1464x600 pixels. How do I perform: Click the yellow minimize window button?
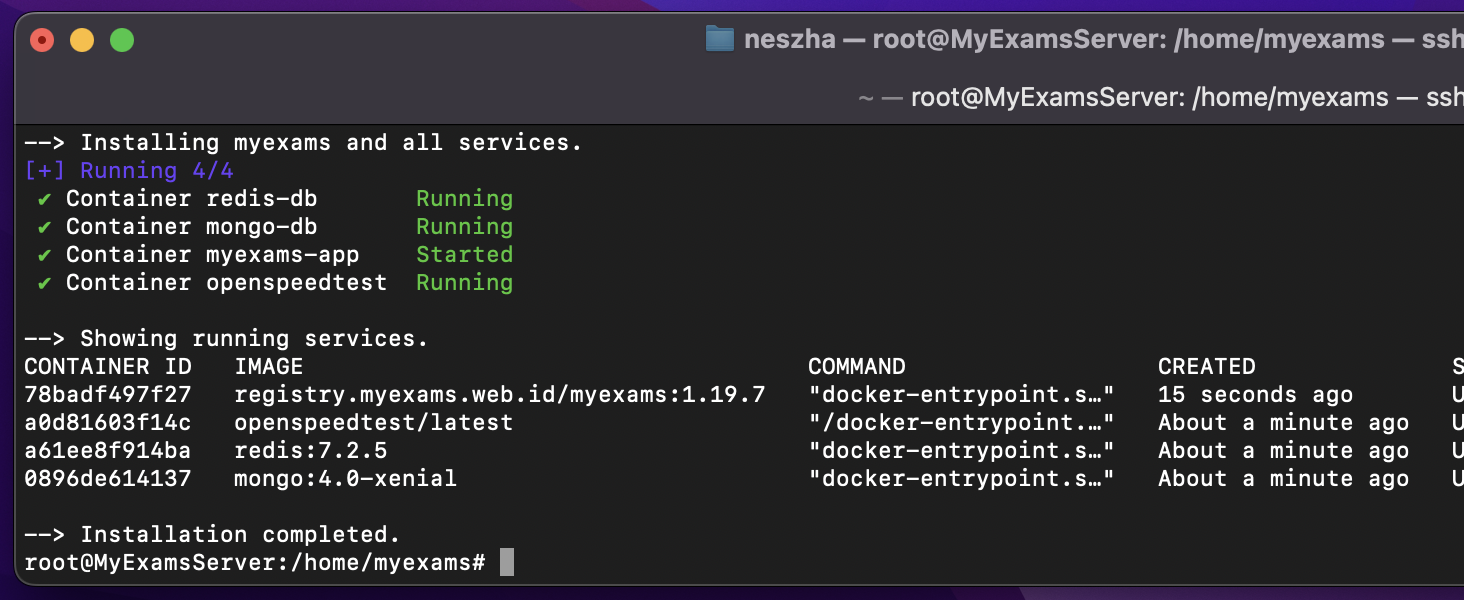tap(82, 40)
